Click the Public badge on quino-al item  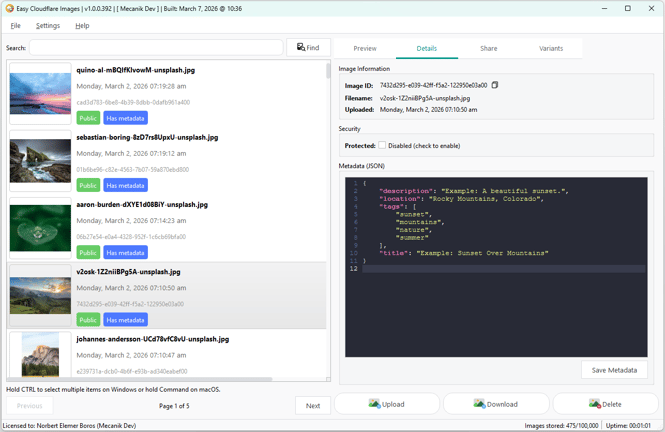(88, 118)
